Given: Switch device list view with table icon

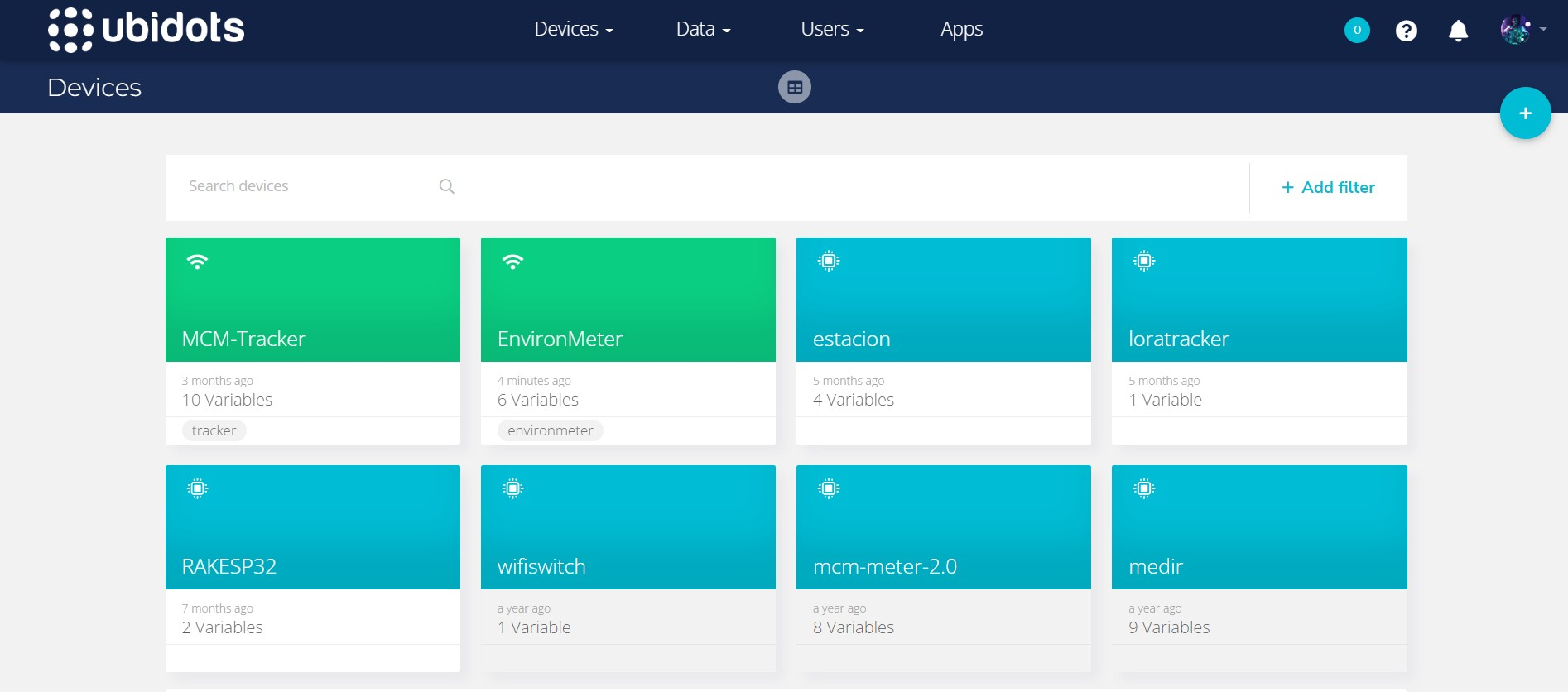Looking at the screenshot, I should coord(795,87).
